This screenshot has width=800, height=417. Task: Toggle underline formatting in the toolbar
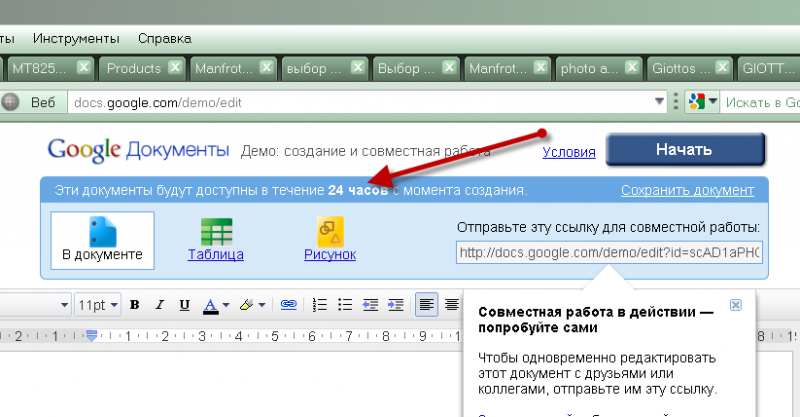pos(184,305)
